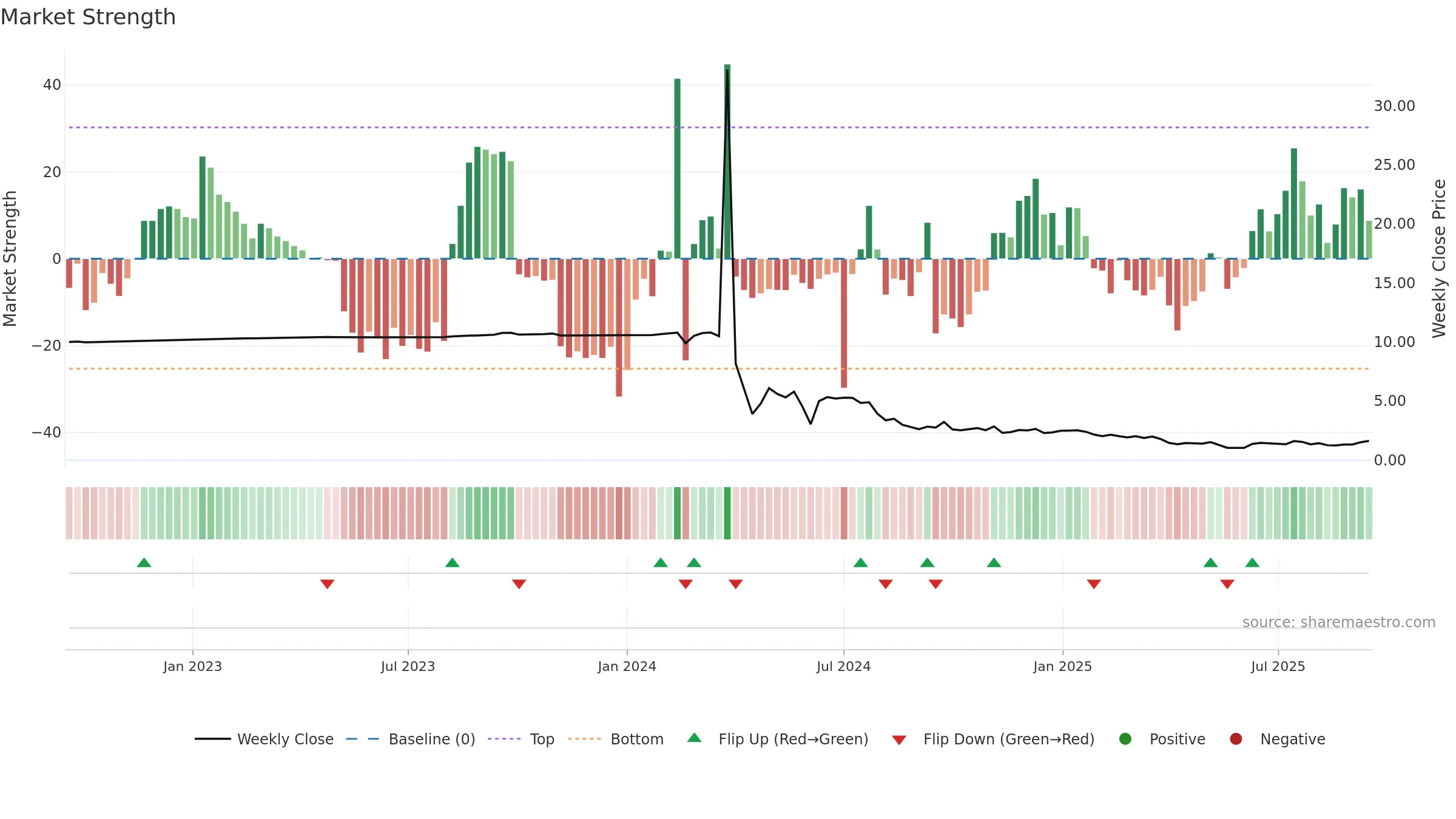The height and width of the screenshot is (819, 1456).
Task: Toggle the Negative legend entry
Action: coord(1277,739)
